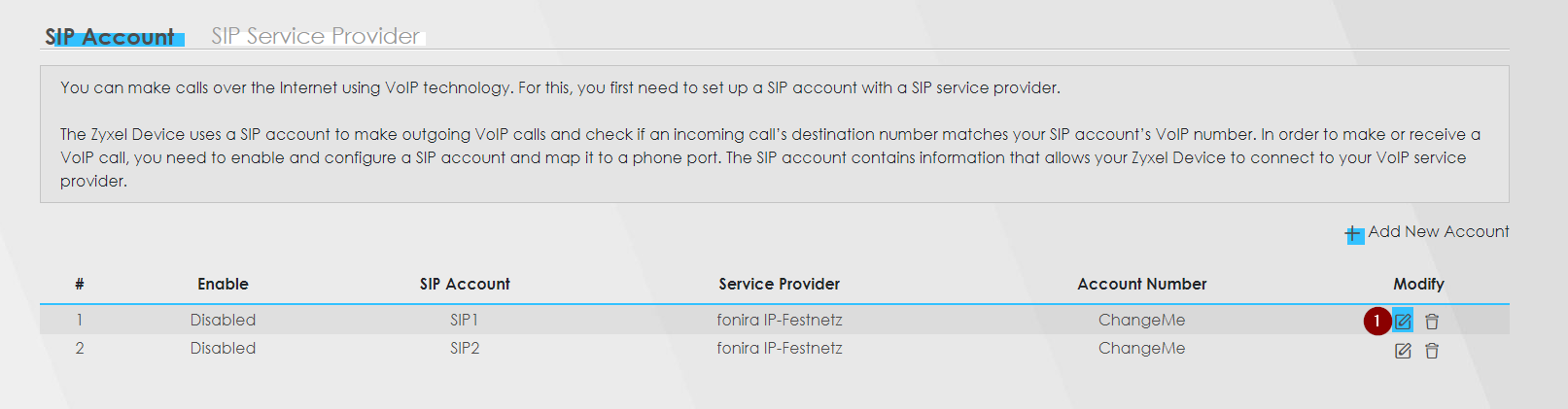Select the SIP2 account name cell

[x=465, y=348]
